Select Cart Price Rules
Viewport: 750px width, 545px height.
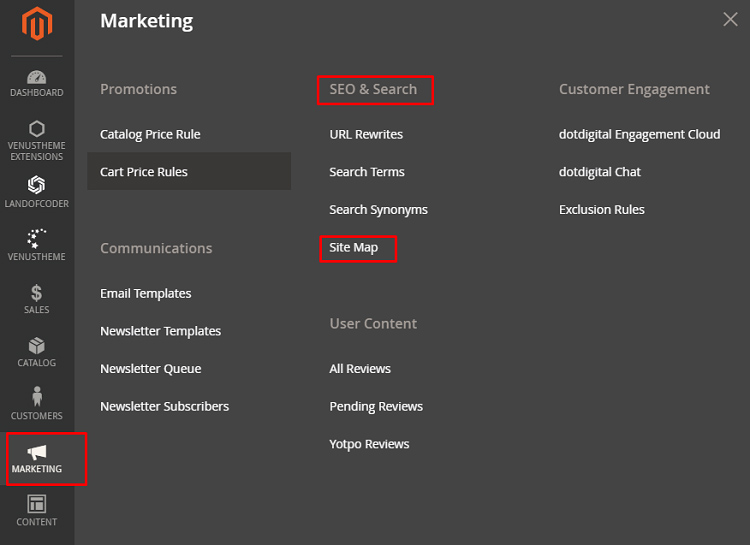(144, 172)
